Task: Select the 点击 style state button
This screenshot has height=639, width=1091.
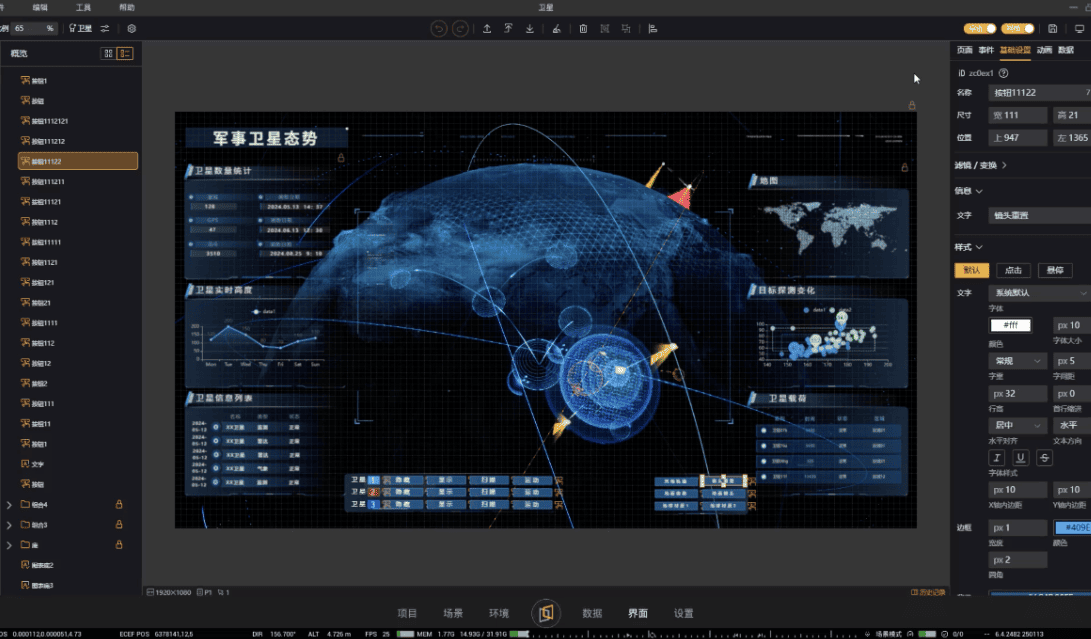Action: (1013, 270)
